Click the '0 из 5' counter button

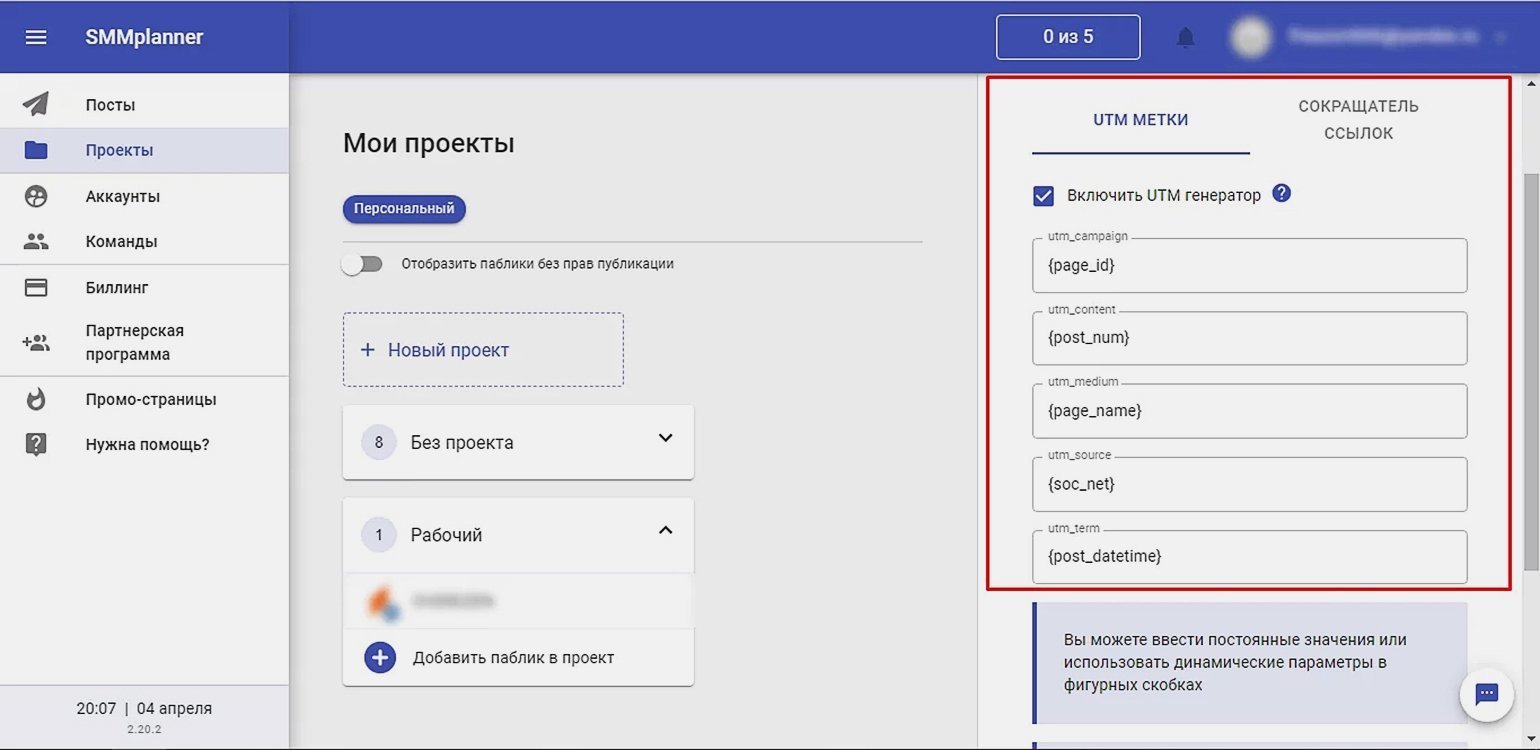coord(1067,37)
